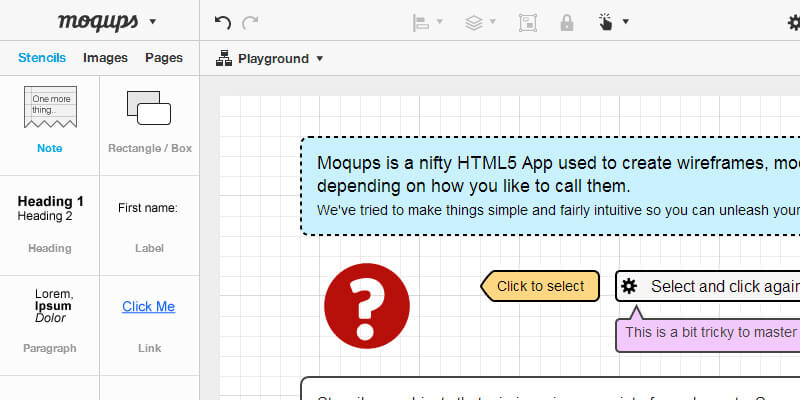Click the moqups logo
800x400 pixels.
click(x=98, y=21)
